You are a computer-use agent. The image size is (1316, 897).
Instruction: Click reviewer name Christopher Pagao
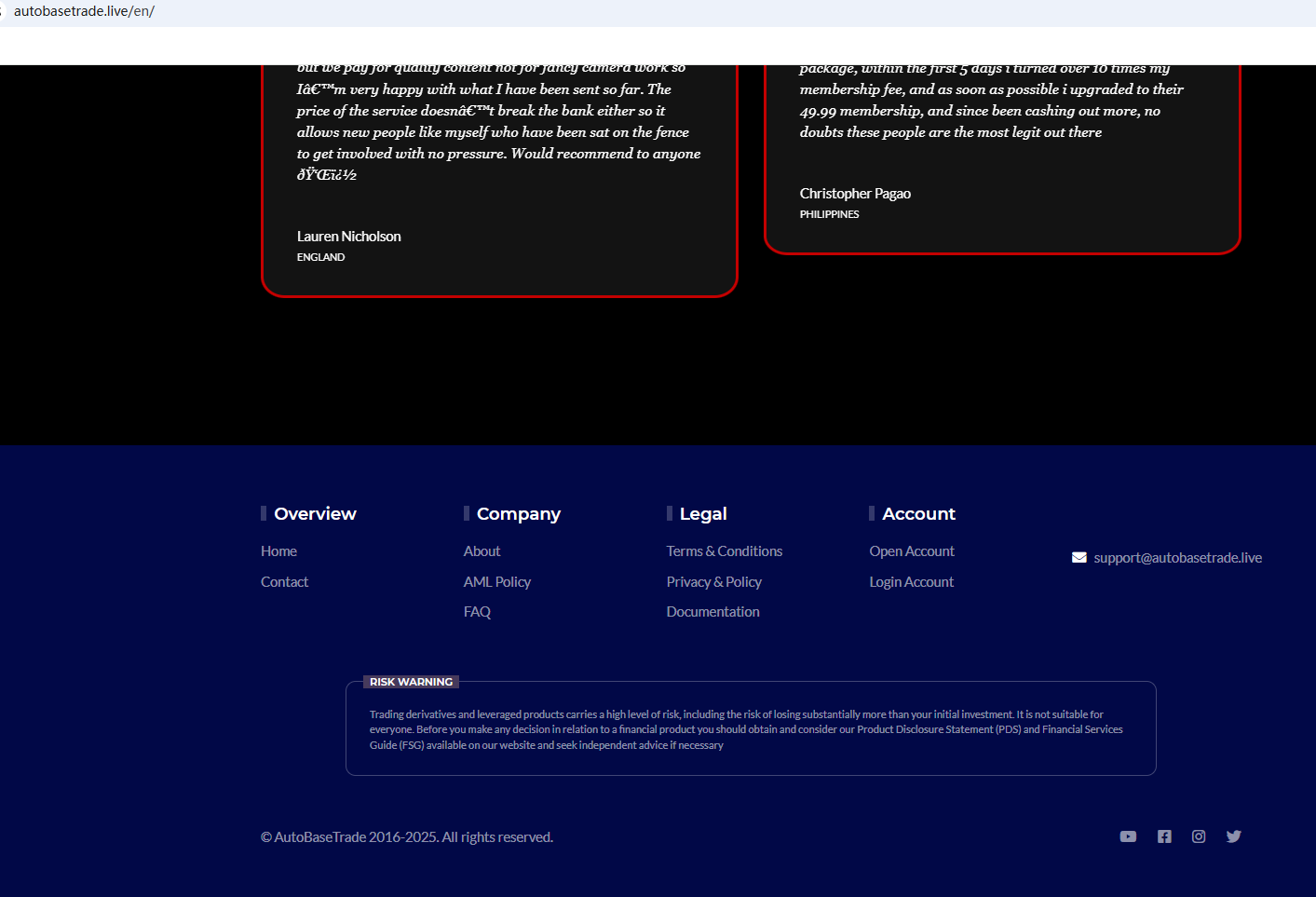855,194
